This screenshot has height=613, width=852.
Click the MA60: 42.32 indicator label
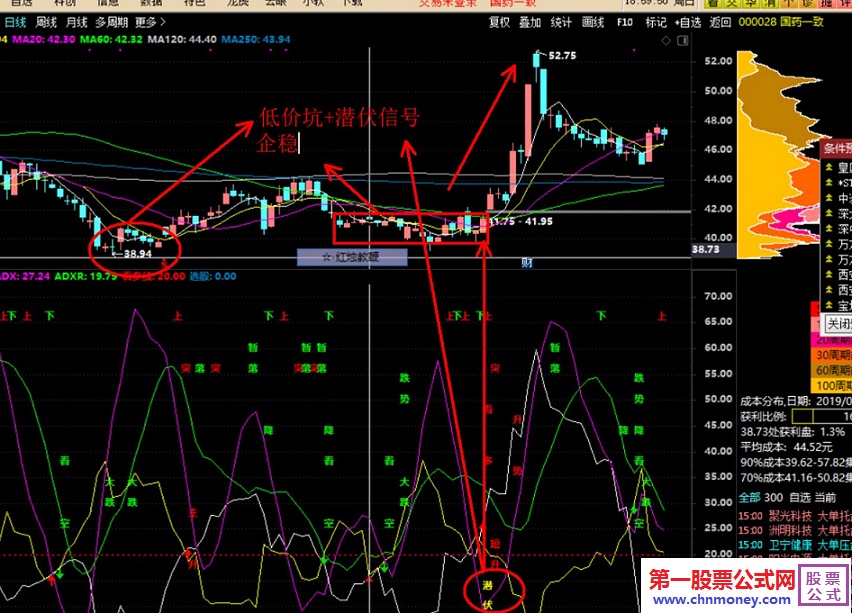[111, 39]
